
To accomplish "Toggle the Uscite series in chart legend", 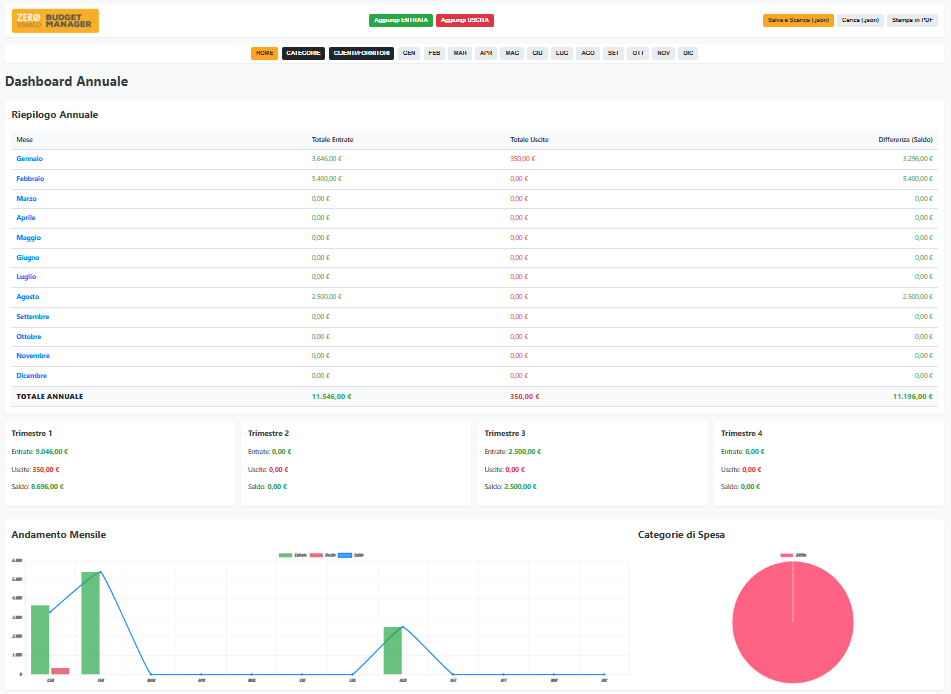I will tap(322, 554).
